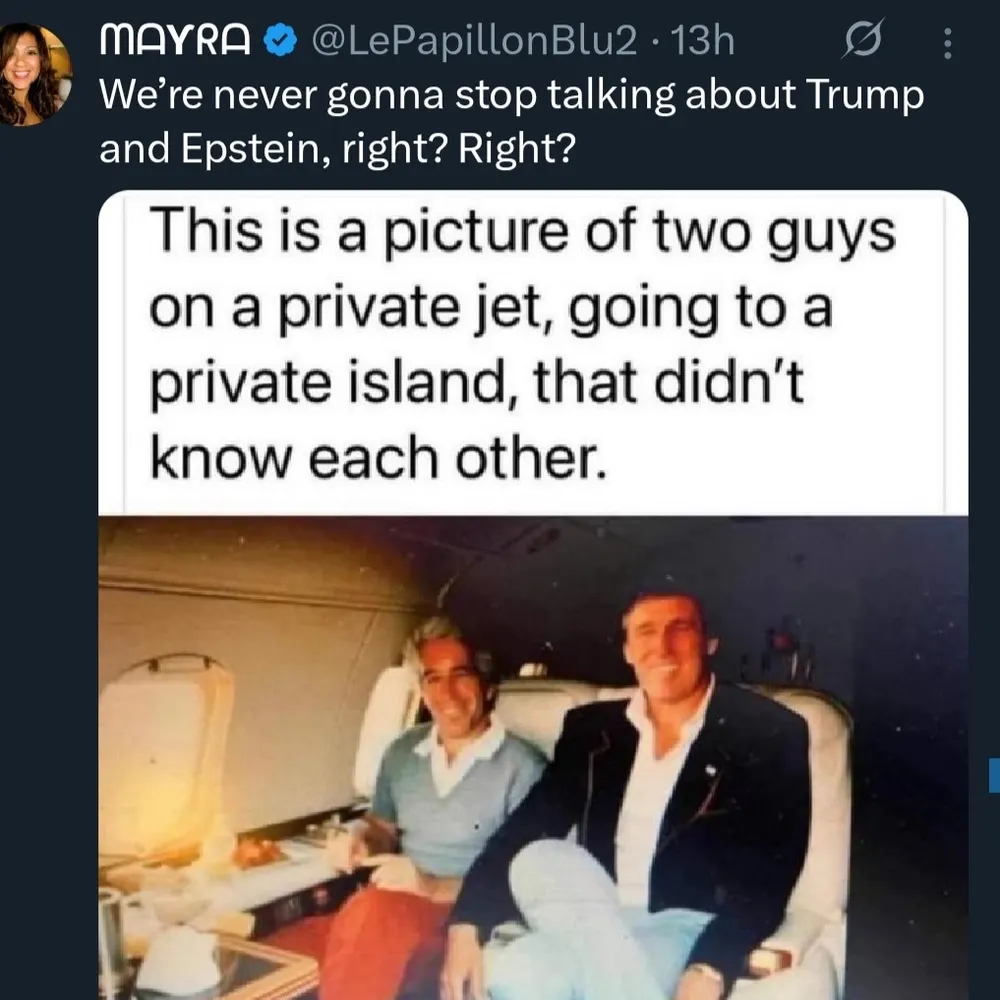The height and width of the screenshot is (1000, 1000).
Task: Click the blue marker at the right edge
Action: pyautogui.click(x=994, y=775)
